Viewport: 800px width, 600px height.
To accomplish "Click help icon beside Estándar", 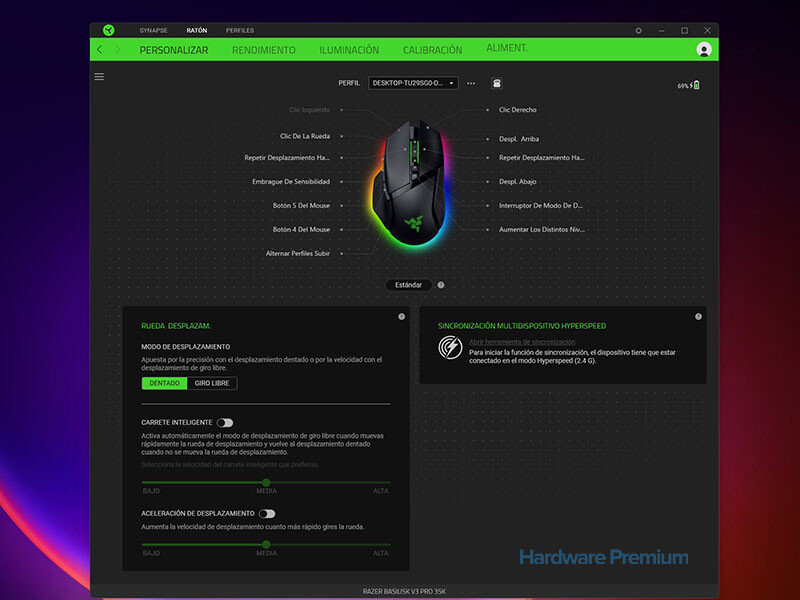I will pos(441,285).
